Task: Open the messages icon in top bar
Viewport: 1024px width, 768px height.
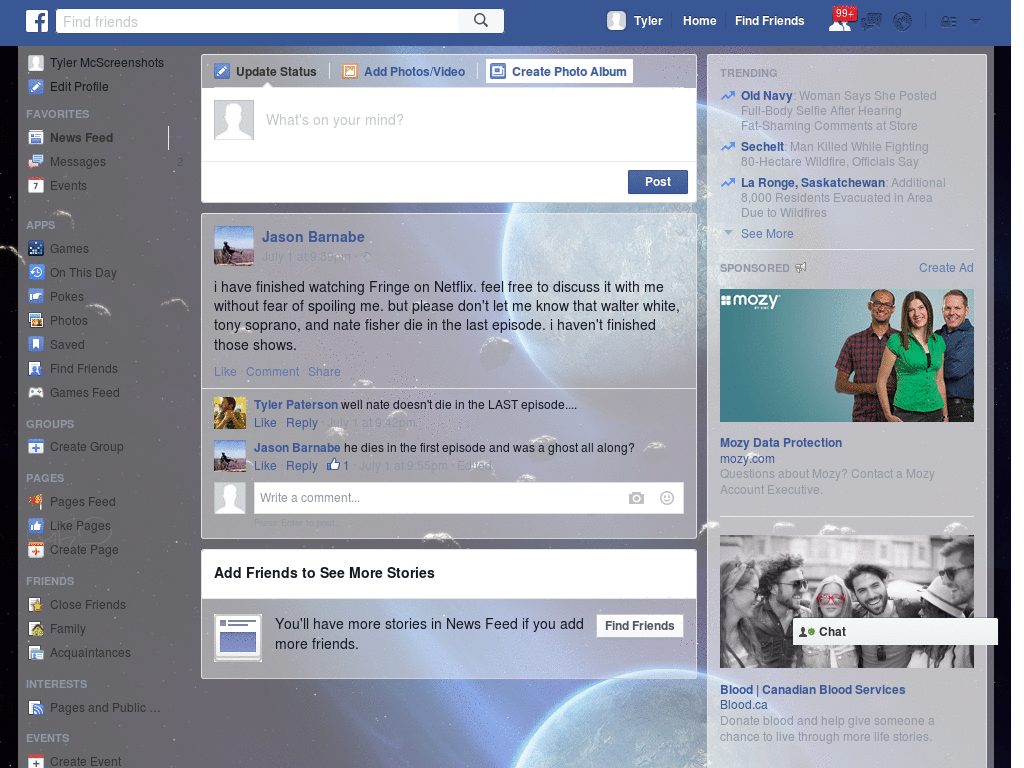Action: pos(871,22)
